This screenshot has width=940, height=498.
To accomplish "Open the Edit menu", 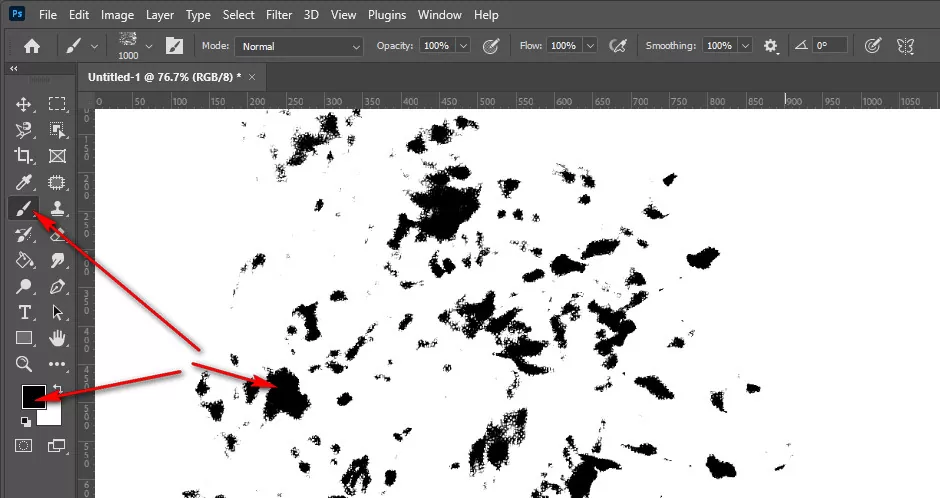I will point(79,15).
